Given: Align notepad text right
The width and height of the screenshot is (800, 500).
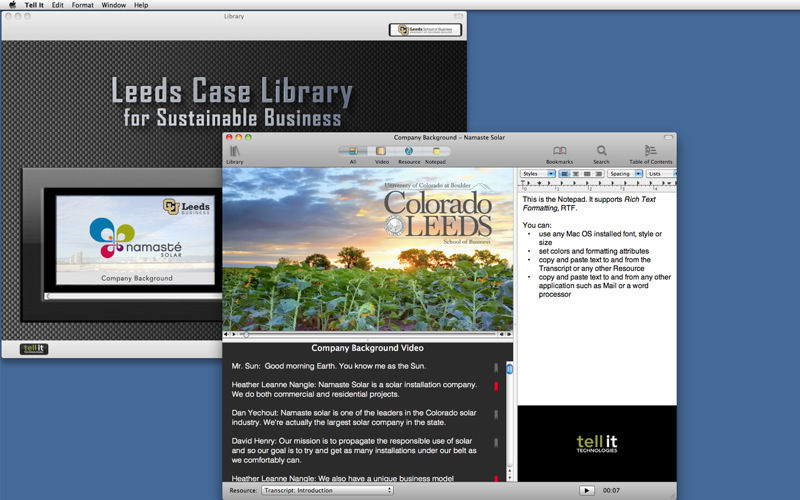Looking at the screenshot, I should tap(598, 174).
